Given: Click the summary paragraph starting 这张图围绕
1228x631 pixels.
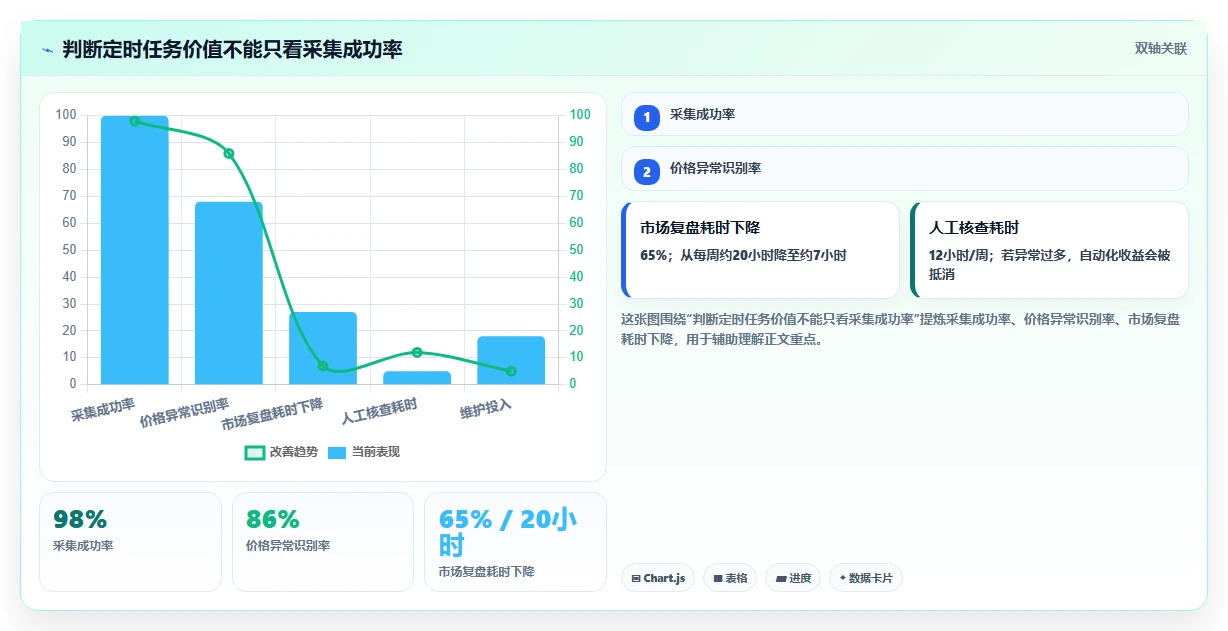Looking at the screenshot, I should coord(900,329).
